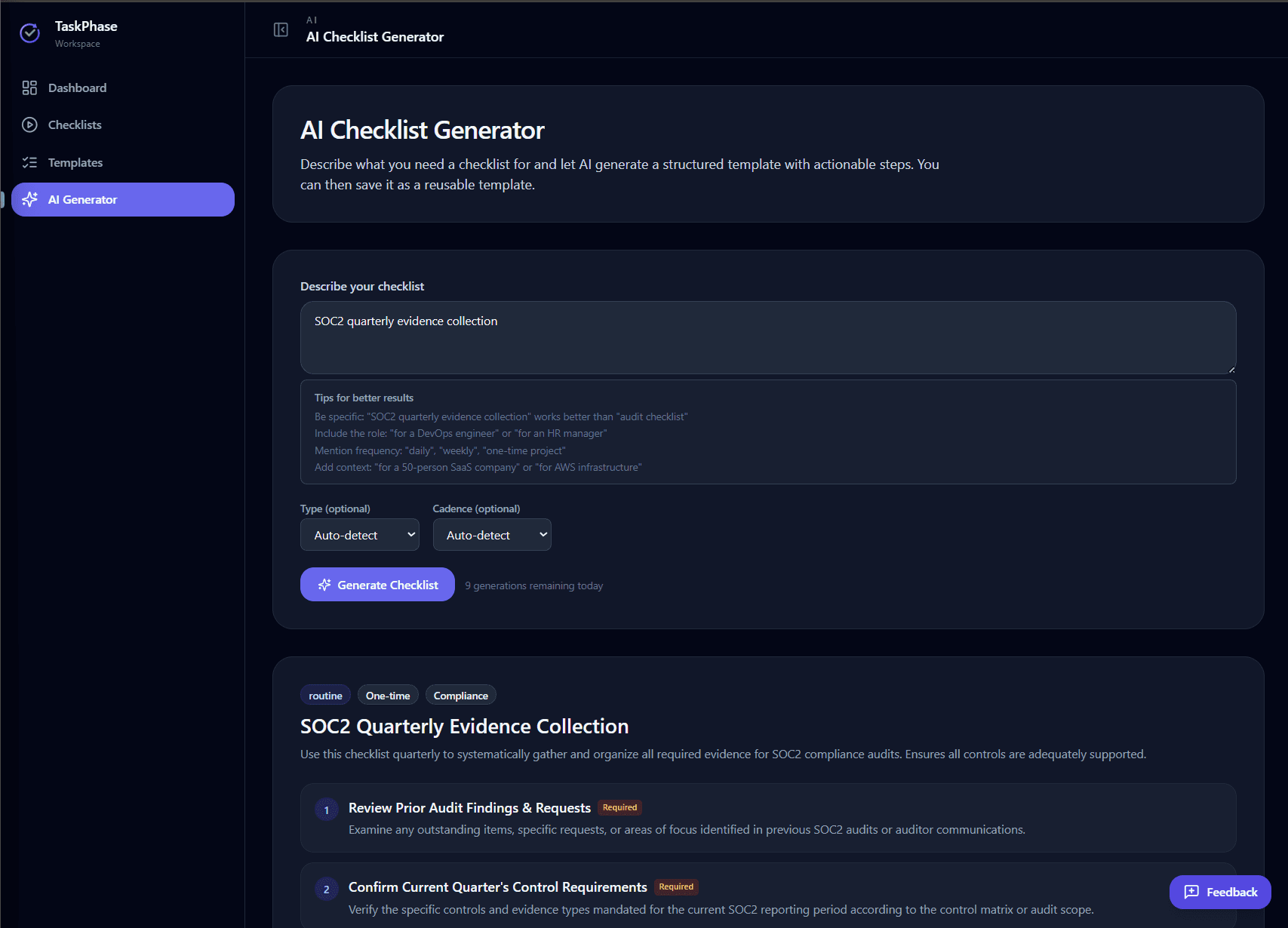Click the Feedback speech bubble icon
The image size is (1288, 928).
pos(1191,892)
